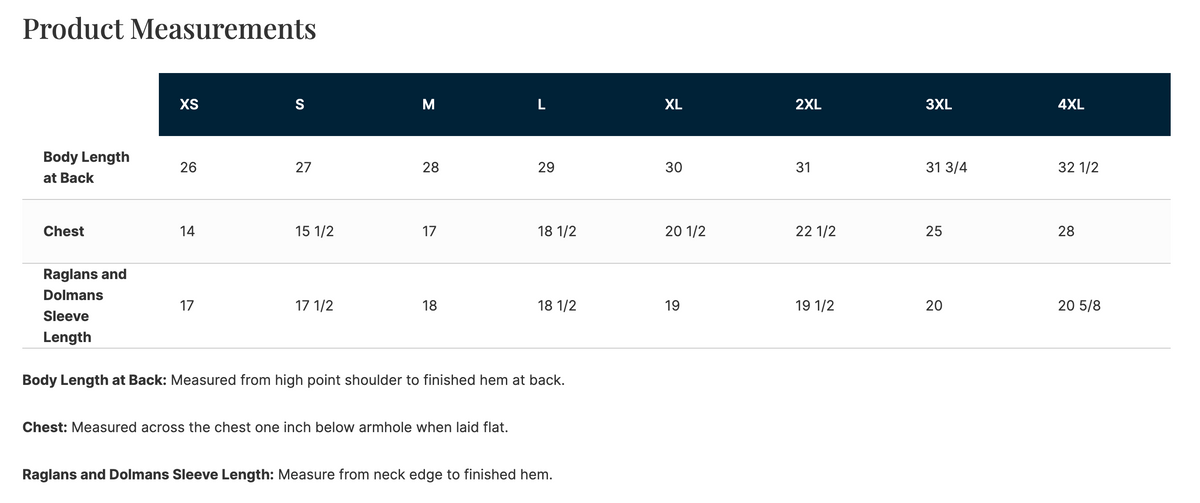Click the Body Length at Back row label
Image resolution: width=1200 pixels, height=503 pixels.
86,167
